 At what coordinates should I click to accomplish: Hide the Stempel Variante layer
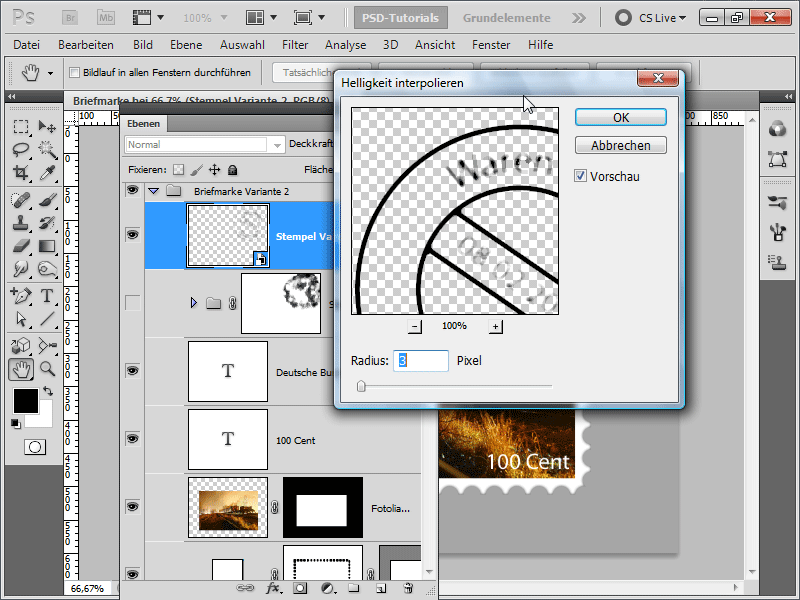[x=133, y=235]
